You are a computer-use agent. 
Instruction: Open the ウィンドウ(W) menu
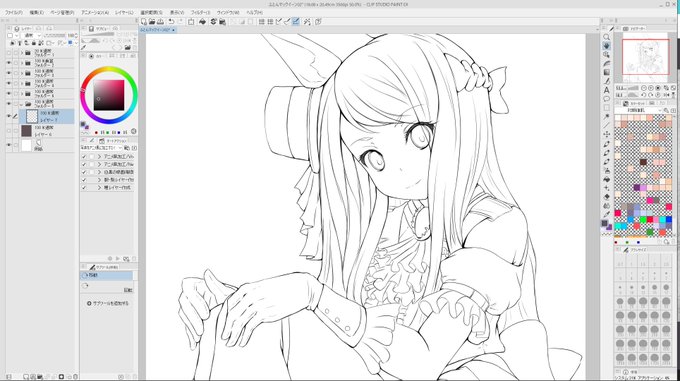[228, 13]
